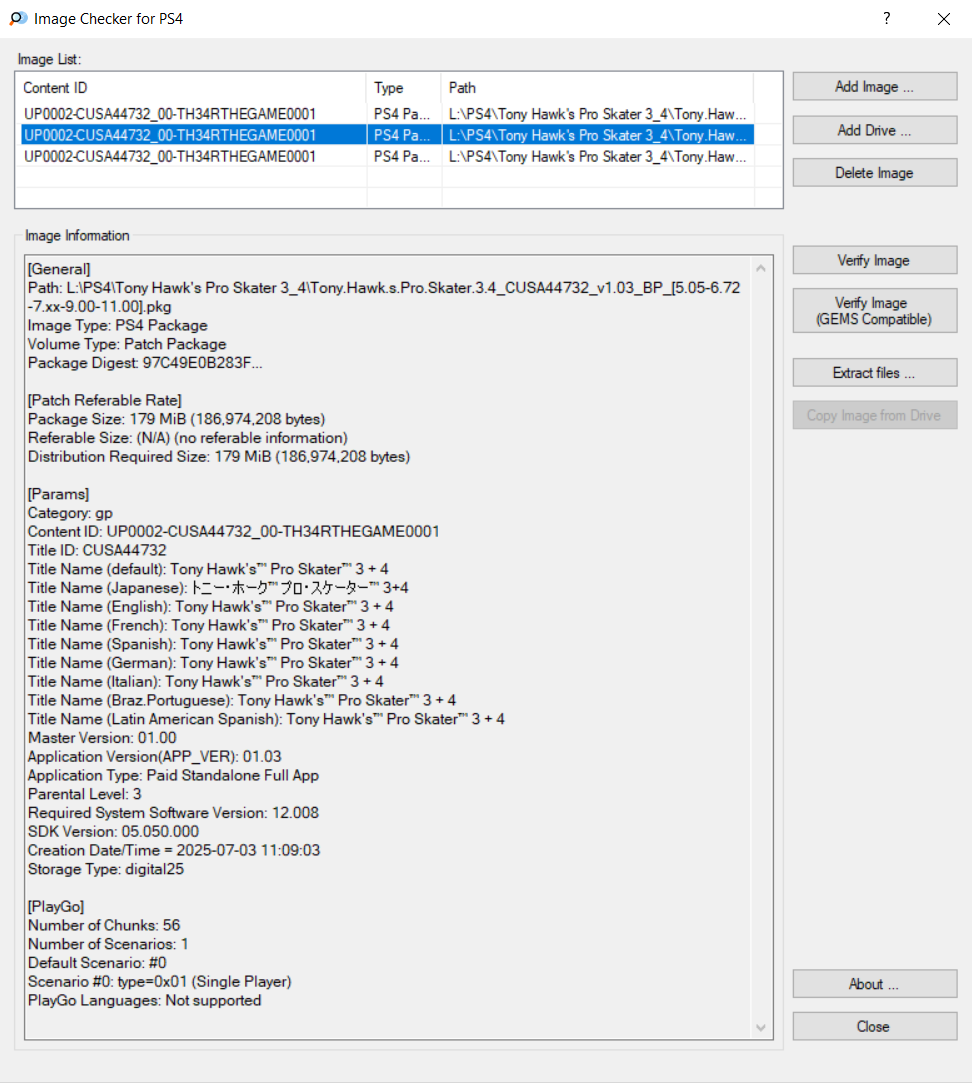Select the highlighted second image list row
This screenshot has height=1083, width=972.
pos(387,135)
